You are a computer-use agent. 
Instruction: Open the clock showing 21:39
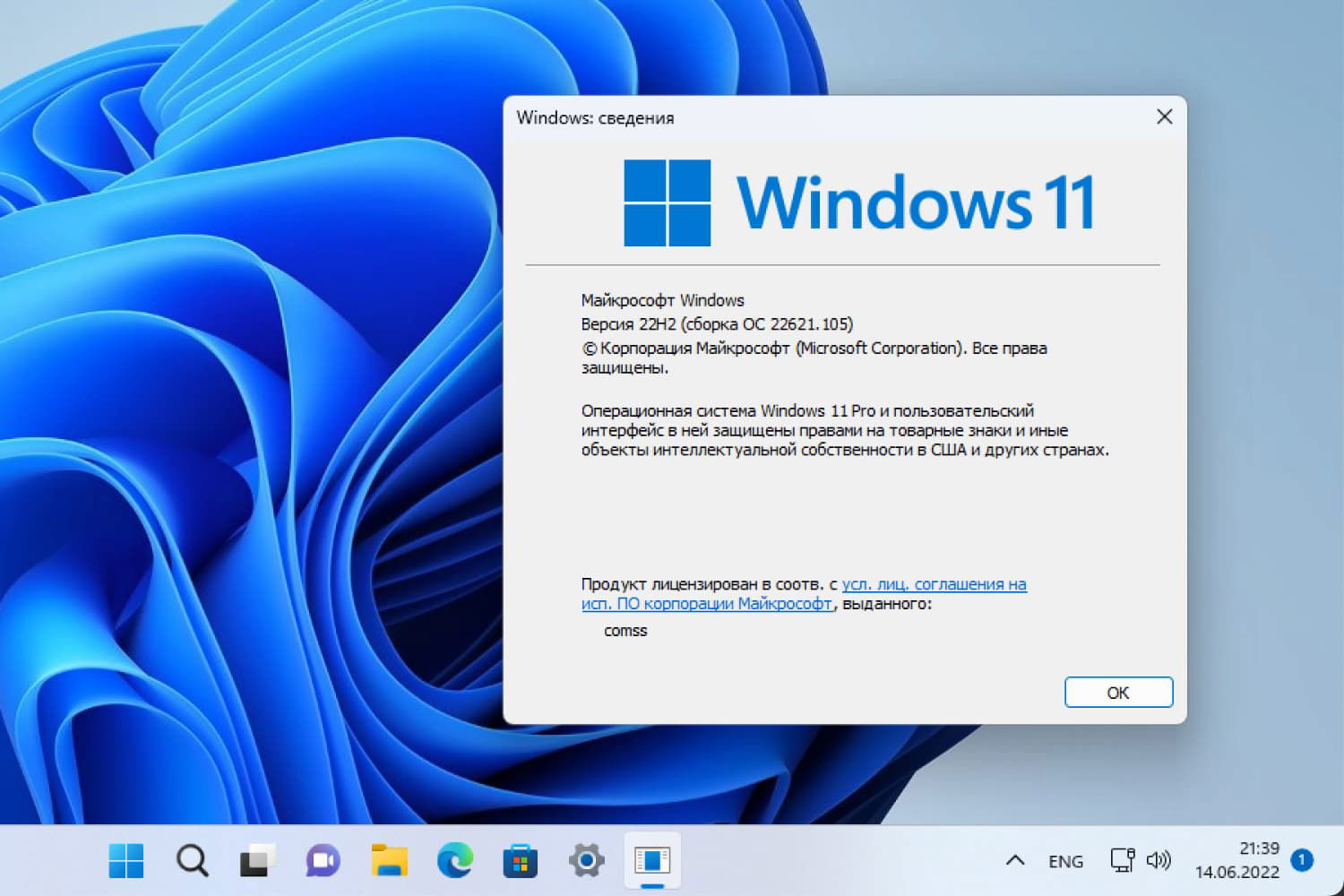(x=1237, y=860)
